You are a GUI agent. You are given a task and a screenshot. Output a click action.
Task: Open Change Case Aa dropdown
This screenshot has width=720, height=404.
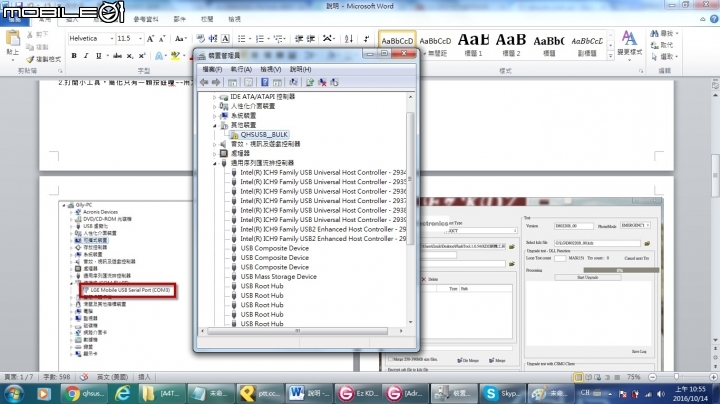[x=180, y=39]
